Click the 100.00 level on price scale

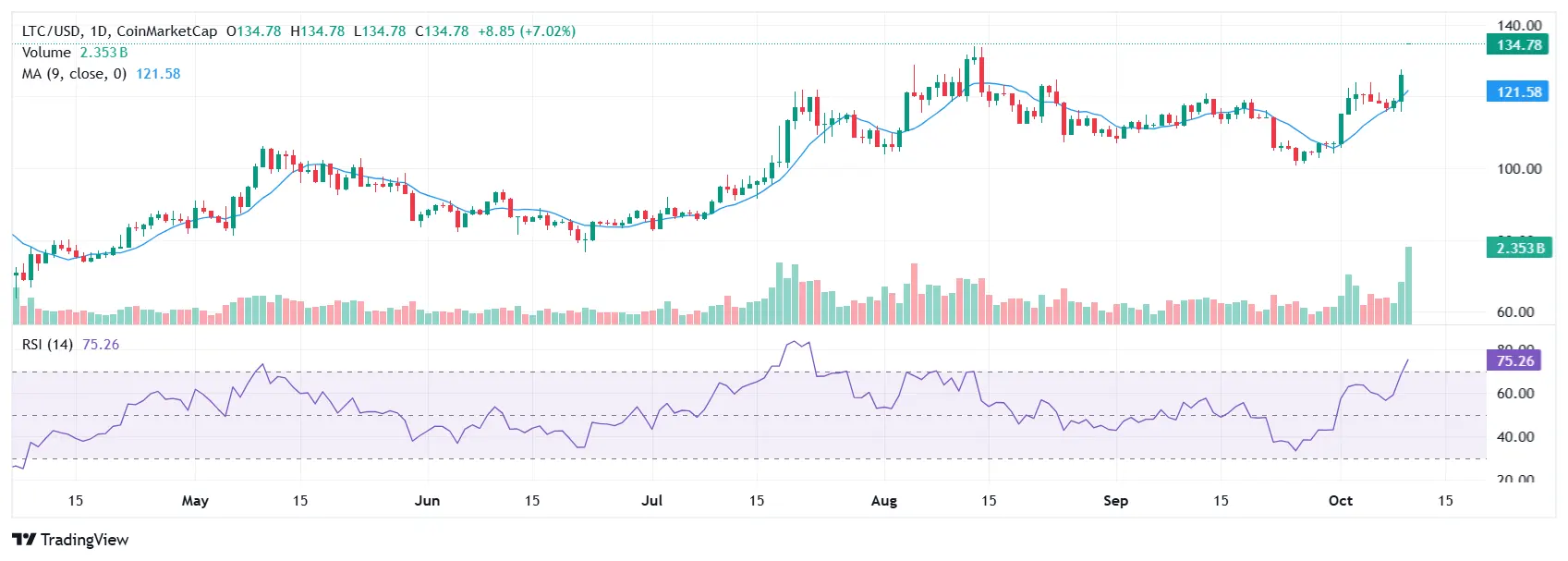1519,169
